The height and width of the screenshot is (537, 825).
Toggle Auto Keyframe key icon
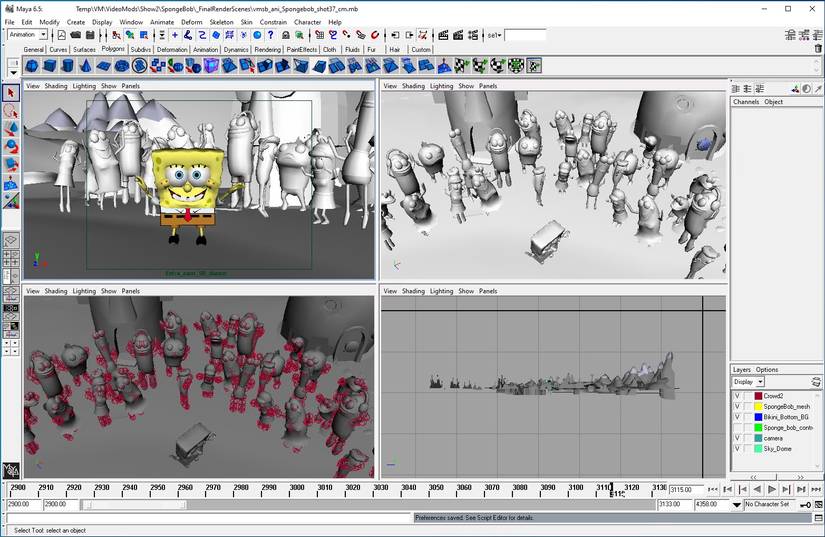804,505
